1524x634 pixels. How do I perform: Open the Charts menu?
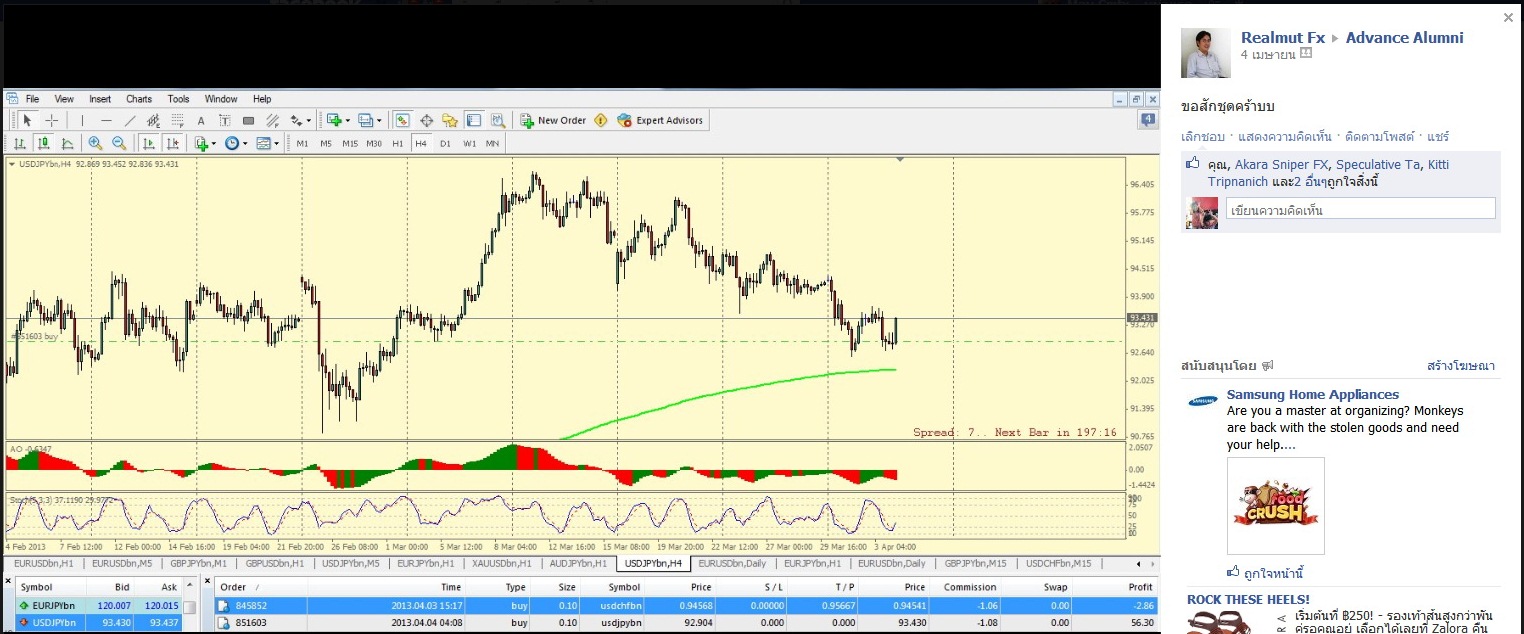[139, 99]
